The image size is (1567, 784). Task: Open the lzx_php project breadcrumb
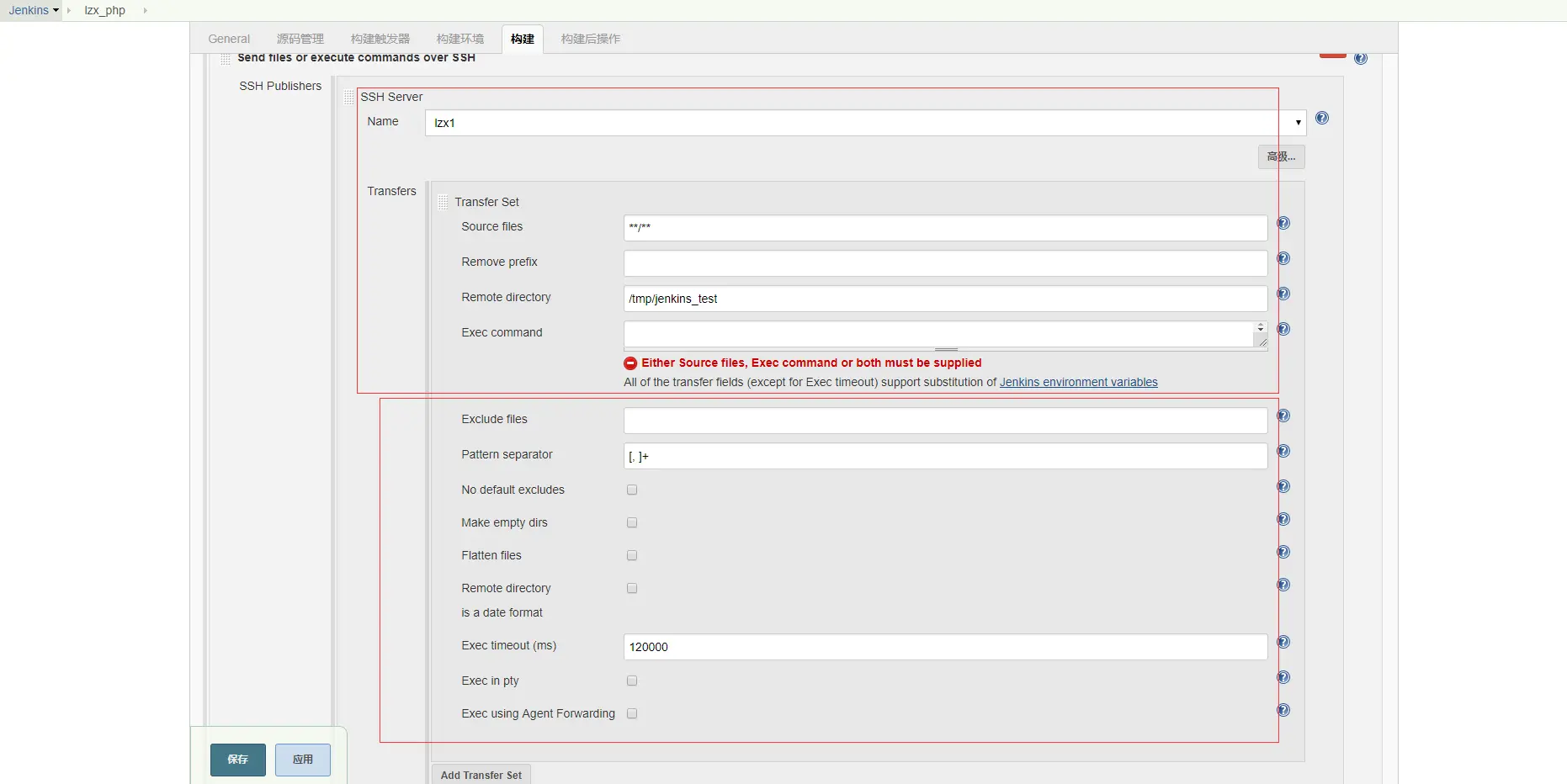[x=105, y=10]
